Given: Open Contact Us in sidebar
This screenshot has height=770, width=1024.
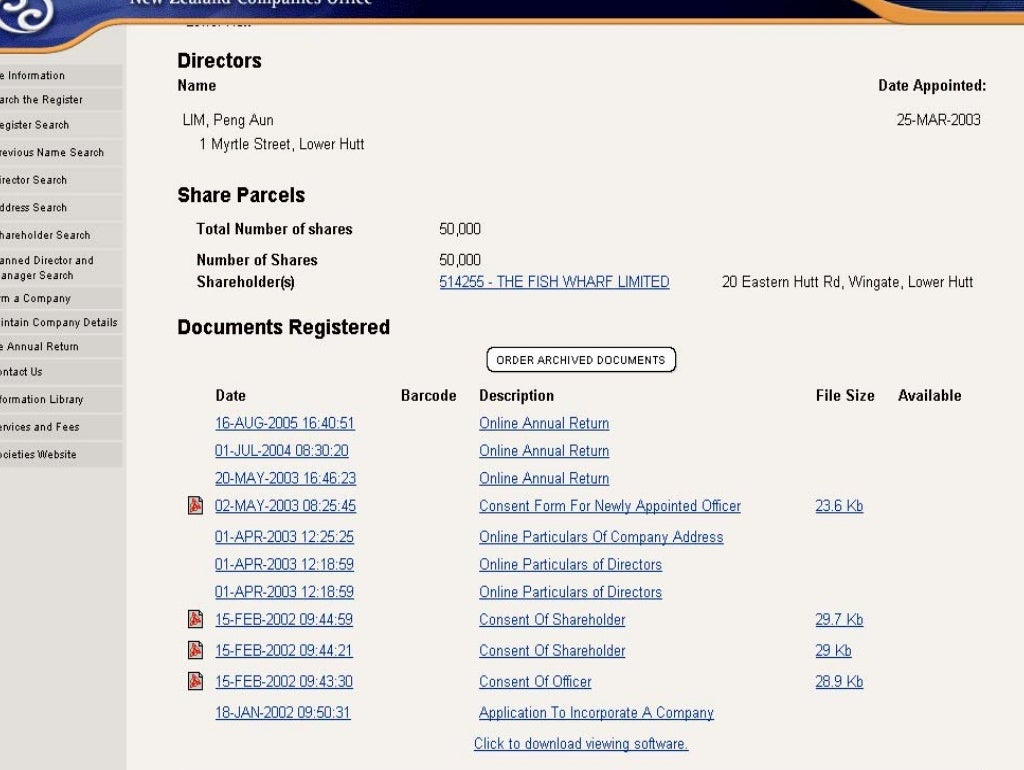Looking at the screenshot, I should (x=61, y=372).
